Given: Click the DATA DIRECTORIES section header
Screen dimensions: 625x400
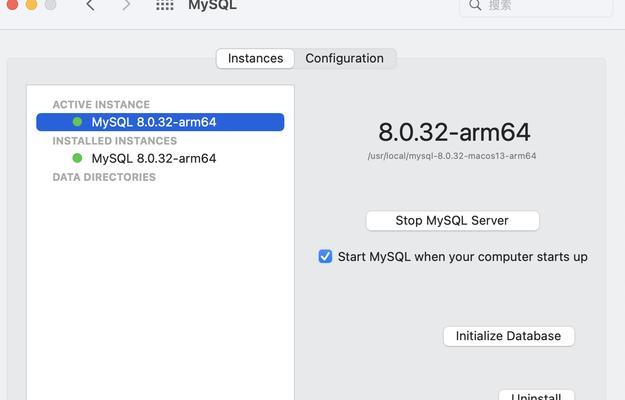Looking at the screenshot, I should click(104, 177).
